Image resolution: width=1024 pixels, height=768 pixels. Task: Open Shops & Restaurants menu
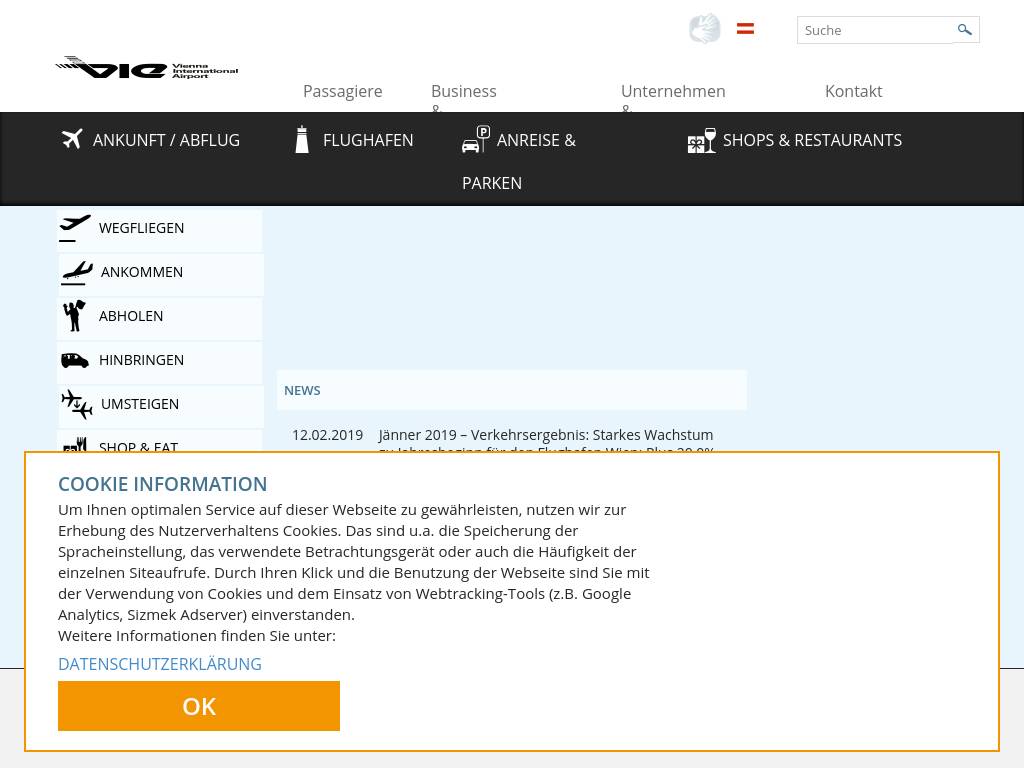(x=811, y=140)
